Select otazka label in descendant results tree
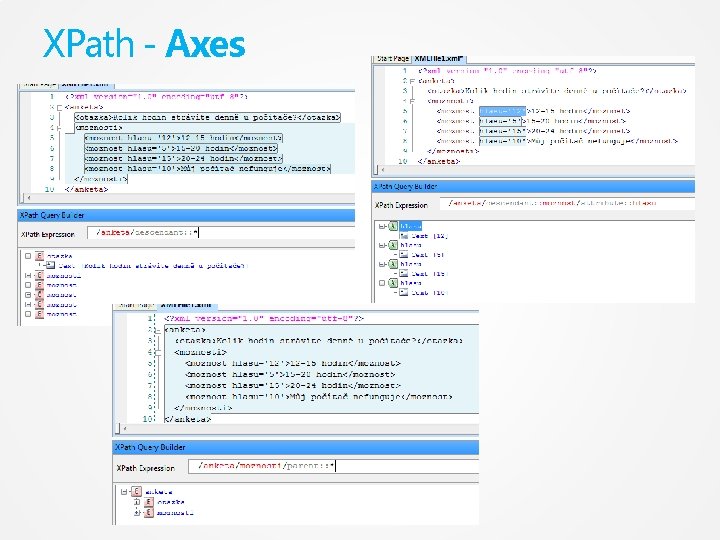The image size is (720, 540). tap(60, 256)
